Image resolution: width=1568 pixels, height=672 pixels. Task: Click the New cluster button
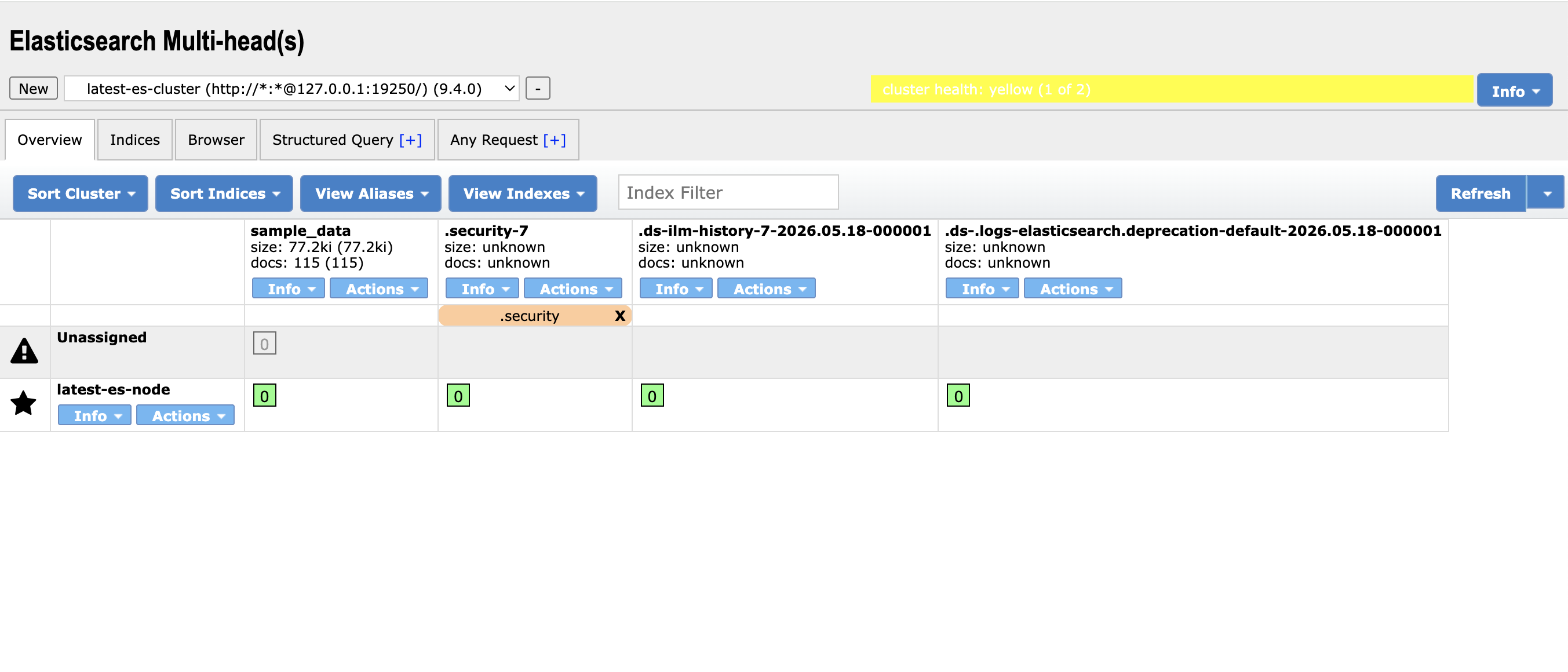point(34,88)
